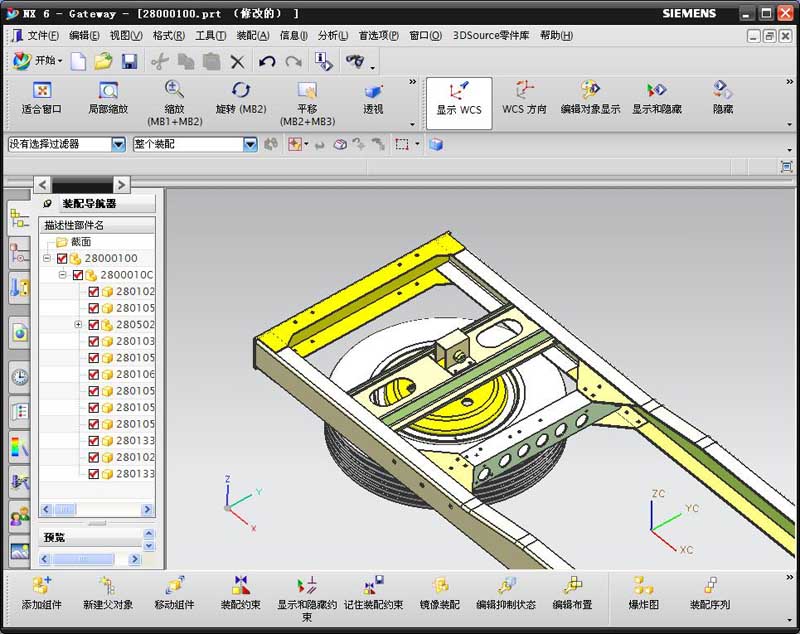
Task: Uncheck the 28000100 root assembly checkbox
Action: tap(62, 259)
